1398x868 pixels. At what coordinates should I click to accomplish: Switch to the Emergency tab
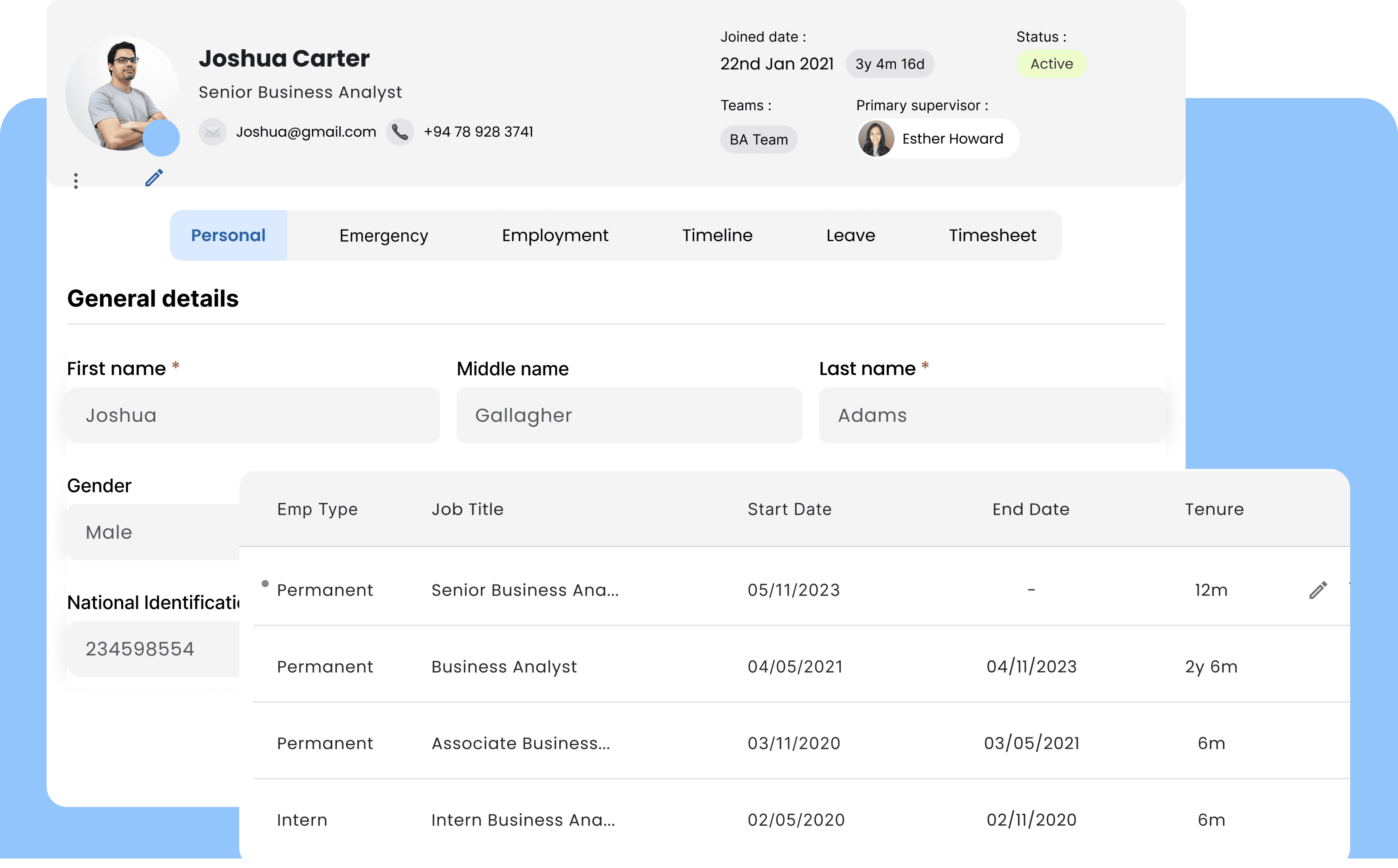pyautogui.click(x=384, y=235)
